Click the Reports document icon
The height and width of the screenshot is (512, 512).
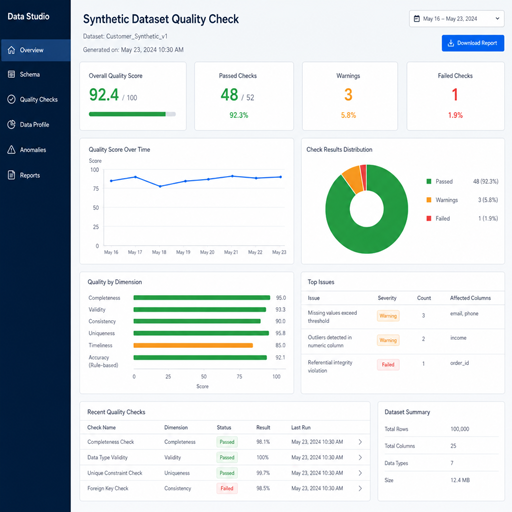(x=11, y=175)
